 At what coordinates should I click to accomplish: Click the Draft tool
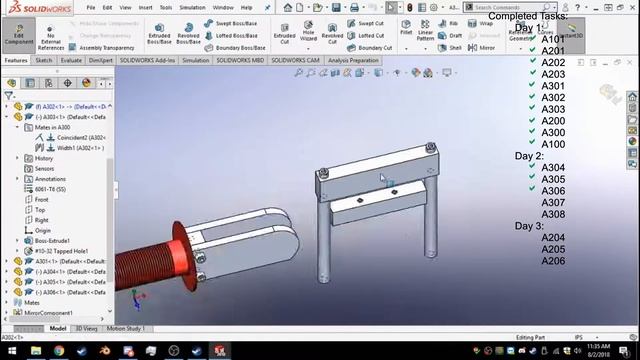[x=450, y=36]
